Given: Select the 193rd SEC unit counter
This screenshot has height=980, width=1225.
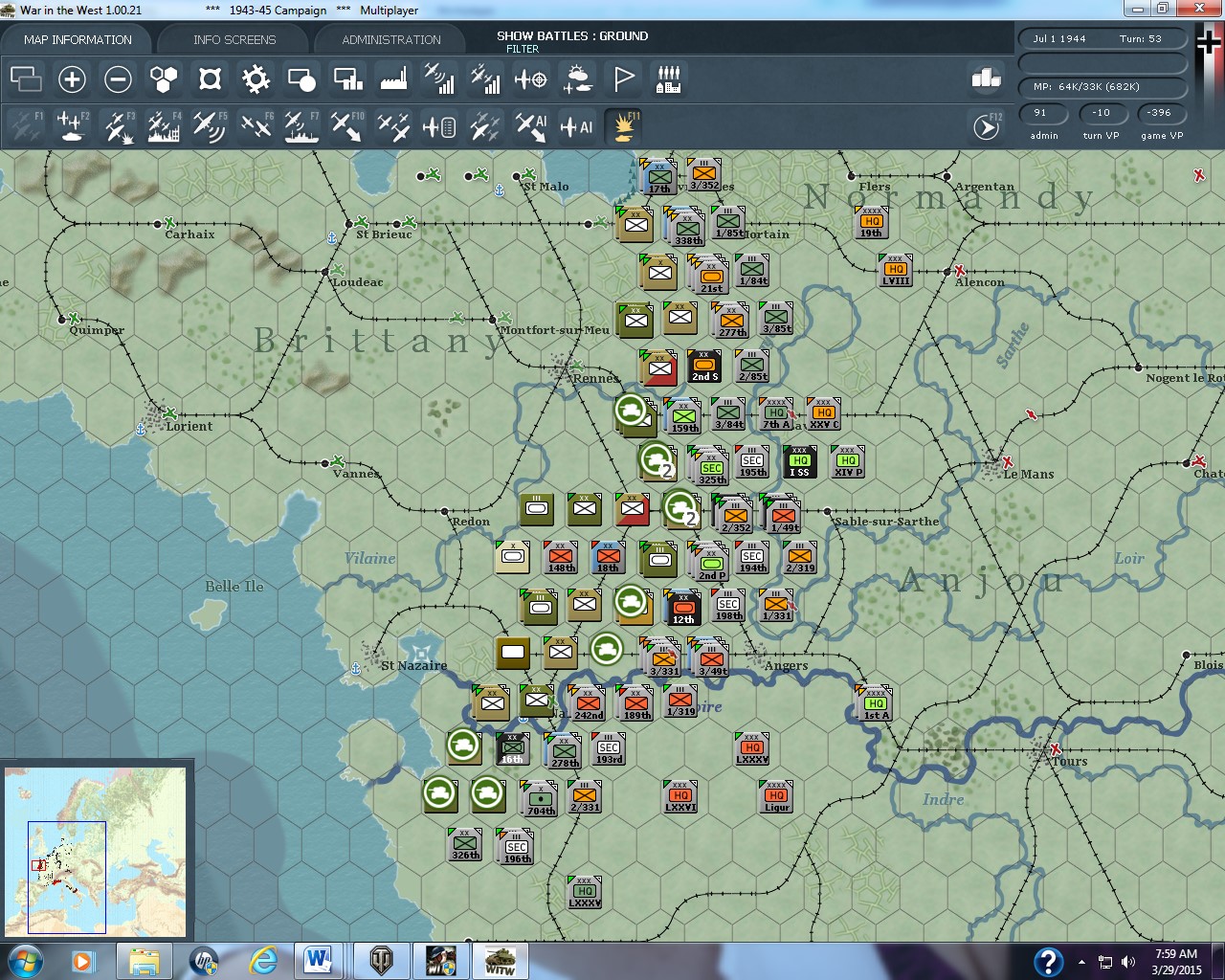Looking at the screenshot, I should pyautogui.click(x=609, y=748).
